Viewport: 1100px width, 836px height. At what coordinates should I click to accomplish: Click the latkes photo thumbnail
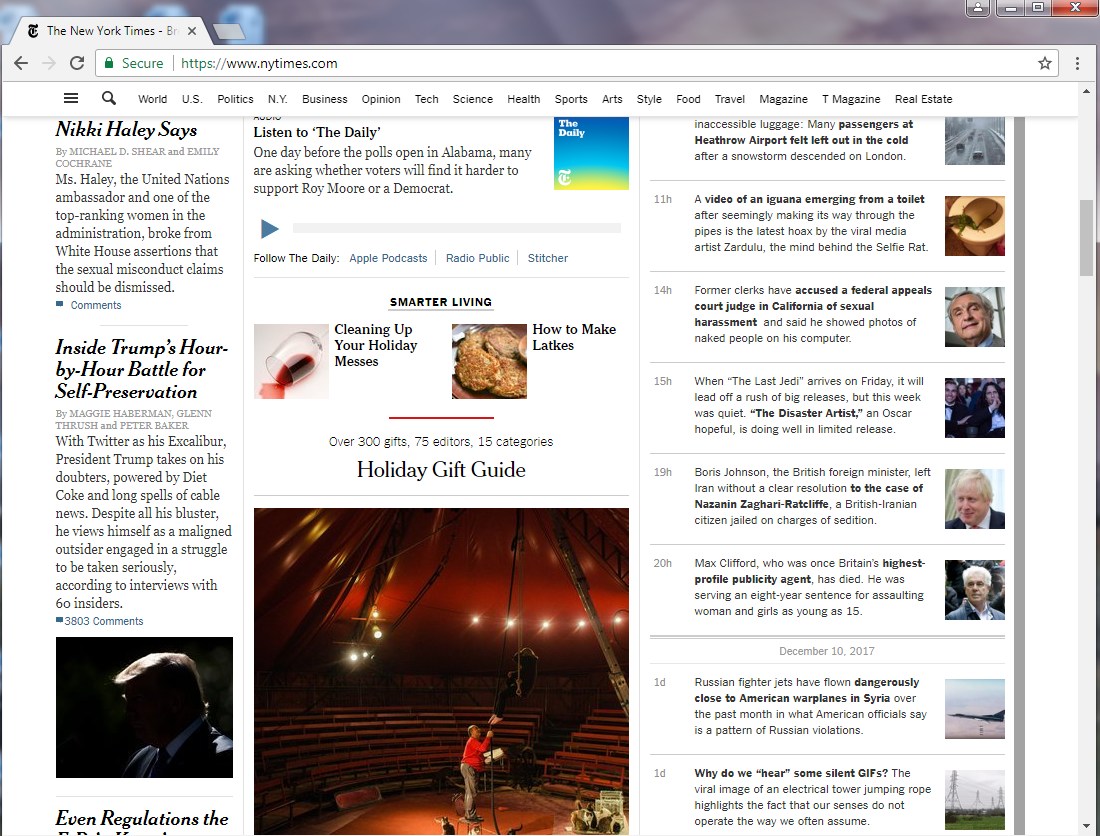tap(489, 361)
